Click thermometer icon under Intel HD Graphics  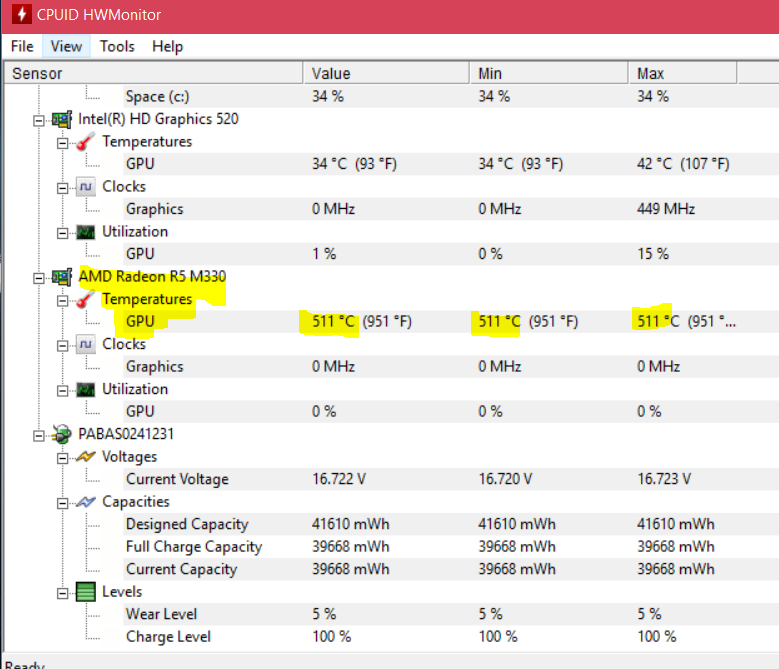pyautogui.click(x=85, y=142)
